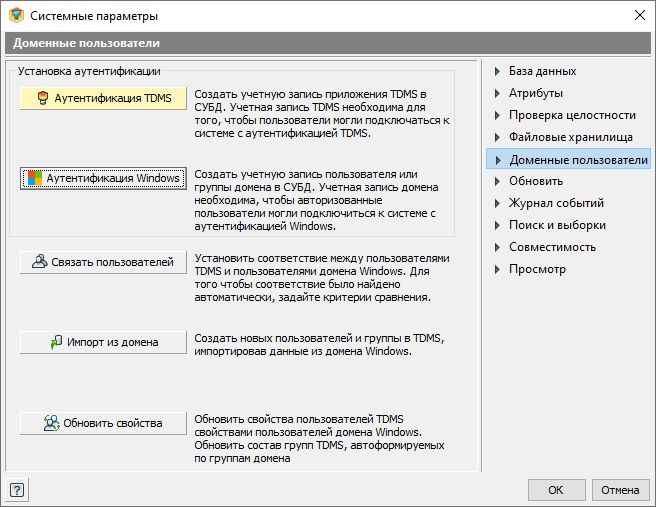The width and height of the screenshot is (656, 507).
Task: Select the Обновить section in sidebar
Action: [536, 181]
